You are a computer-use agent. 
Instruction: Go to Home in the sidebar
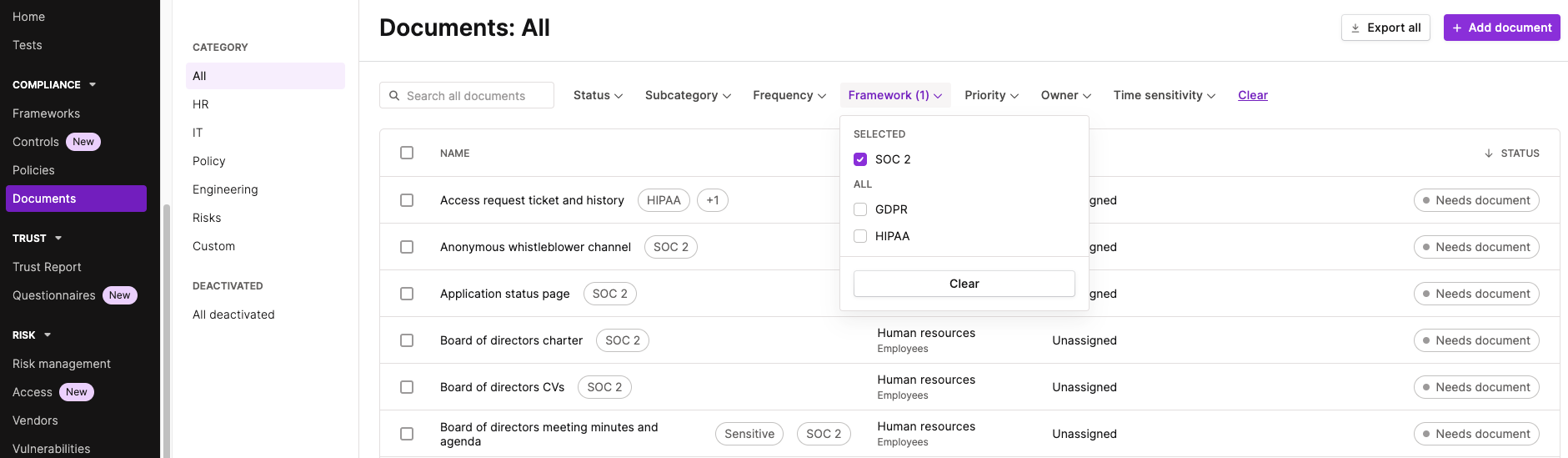pyautogui.click(x=28, y=17)
